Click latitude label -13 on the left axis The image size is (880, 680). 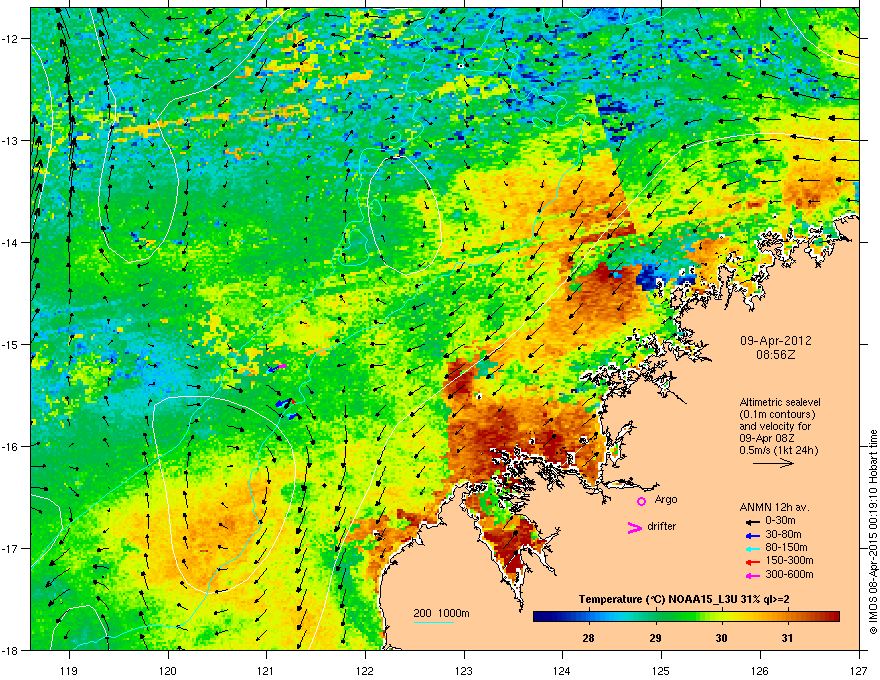point(11,140)
